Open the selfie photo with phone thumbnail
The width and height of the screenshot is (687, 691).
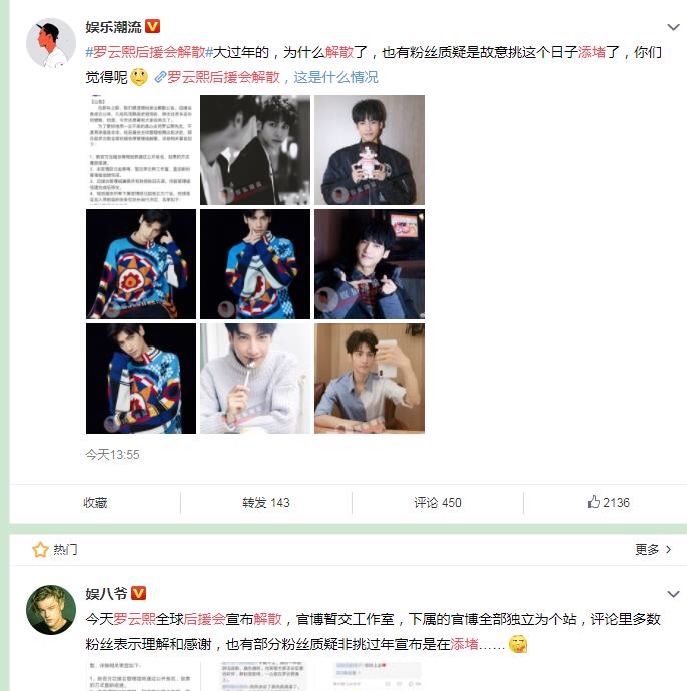(369, 379)
